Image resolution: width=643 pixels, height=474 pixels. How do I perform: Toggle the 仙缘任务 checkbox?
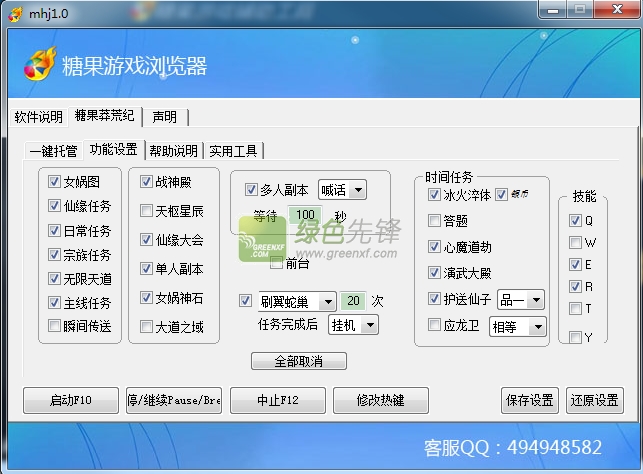pyautogui.click(x=54, y=205)
